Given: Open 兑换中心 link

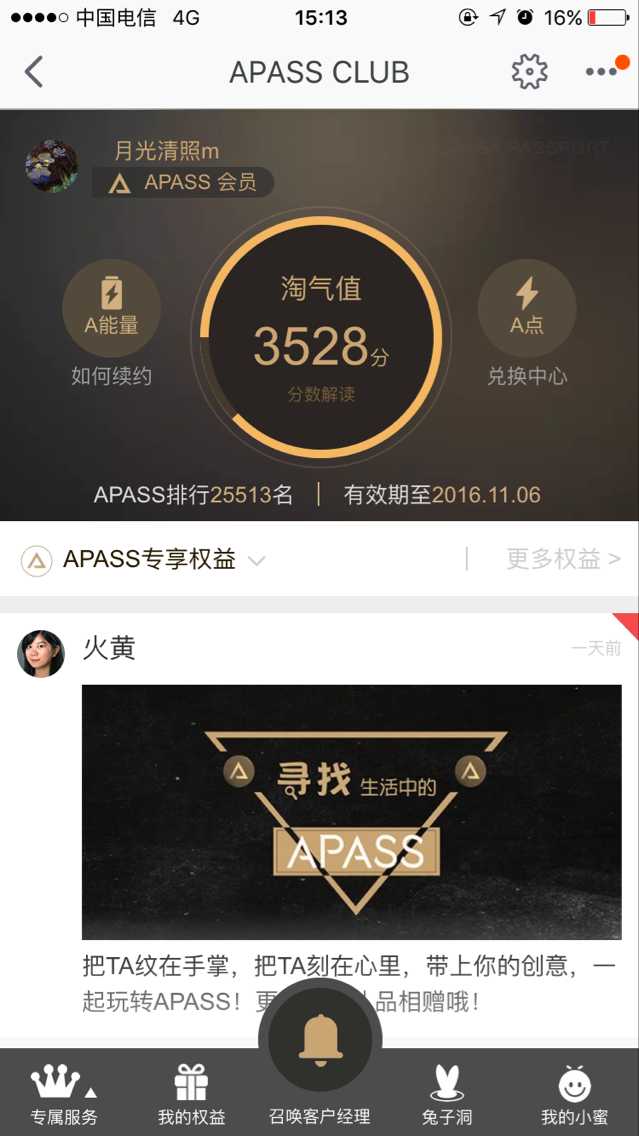Looking at the screenshot, I should [x=527, y=377].
